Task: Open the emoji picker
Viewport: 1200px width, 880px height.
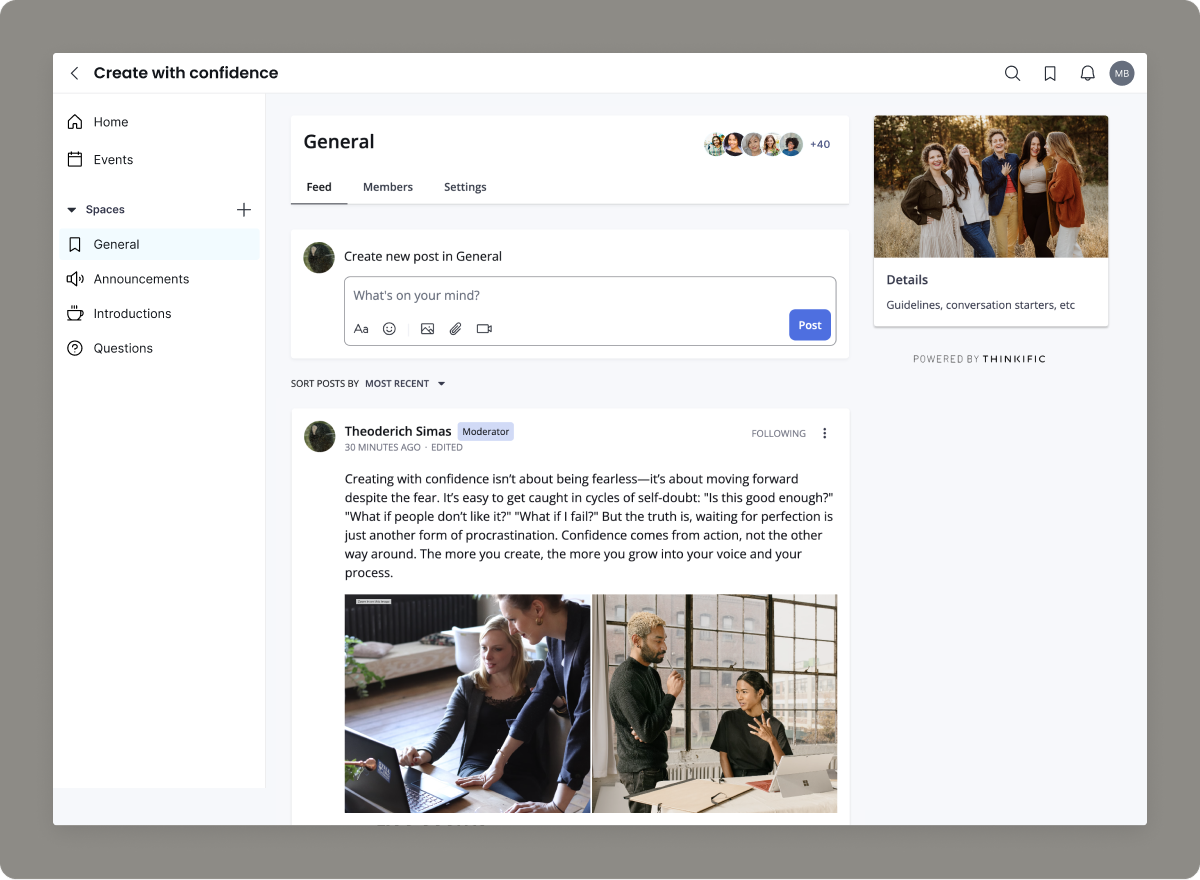Action: coord(389,329)
